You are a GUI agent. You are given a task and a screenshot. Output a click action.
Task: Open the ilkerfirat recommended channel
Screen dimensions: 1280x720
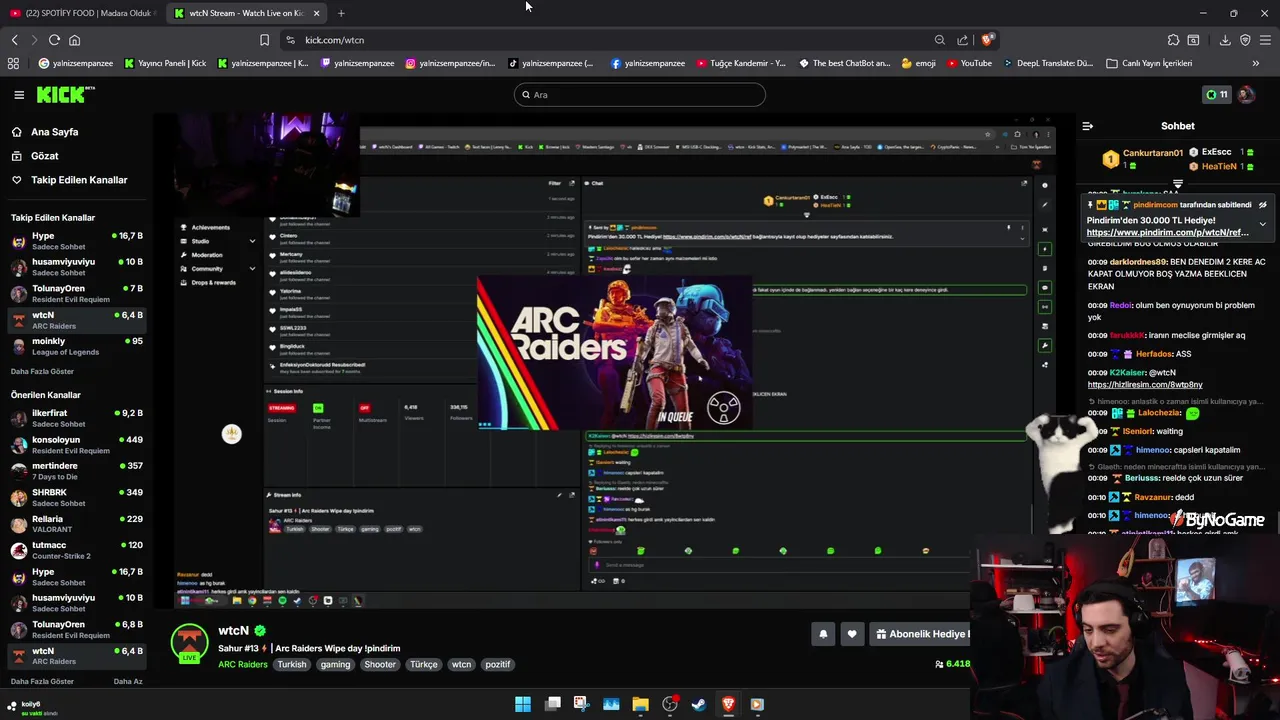coord(77,418)
